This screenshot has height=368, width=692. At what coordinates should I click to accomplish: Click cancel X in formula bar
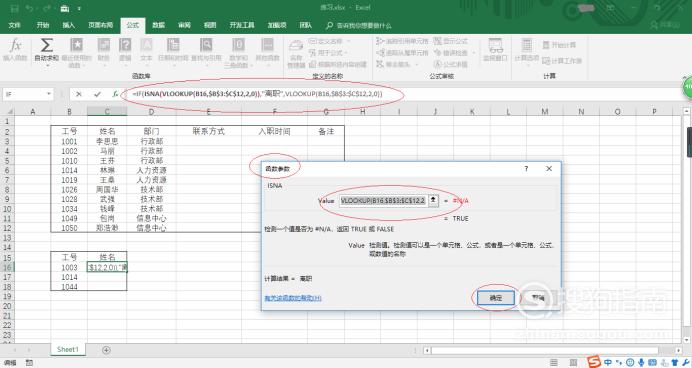point(79,94)
